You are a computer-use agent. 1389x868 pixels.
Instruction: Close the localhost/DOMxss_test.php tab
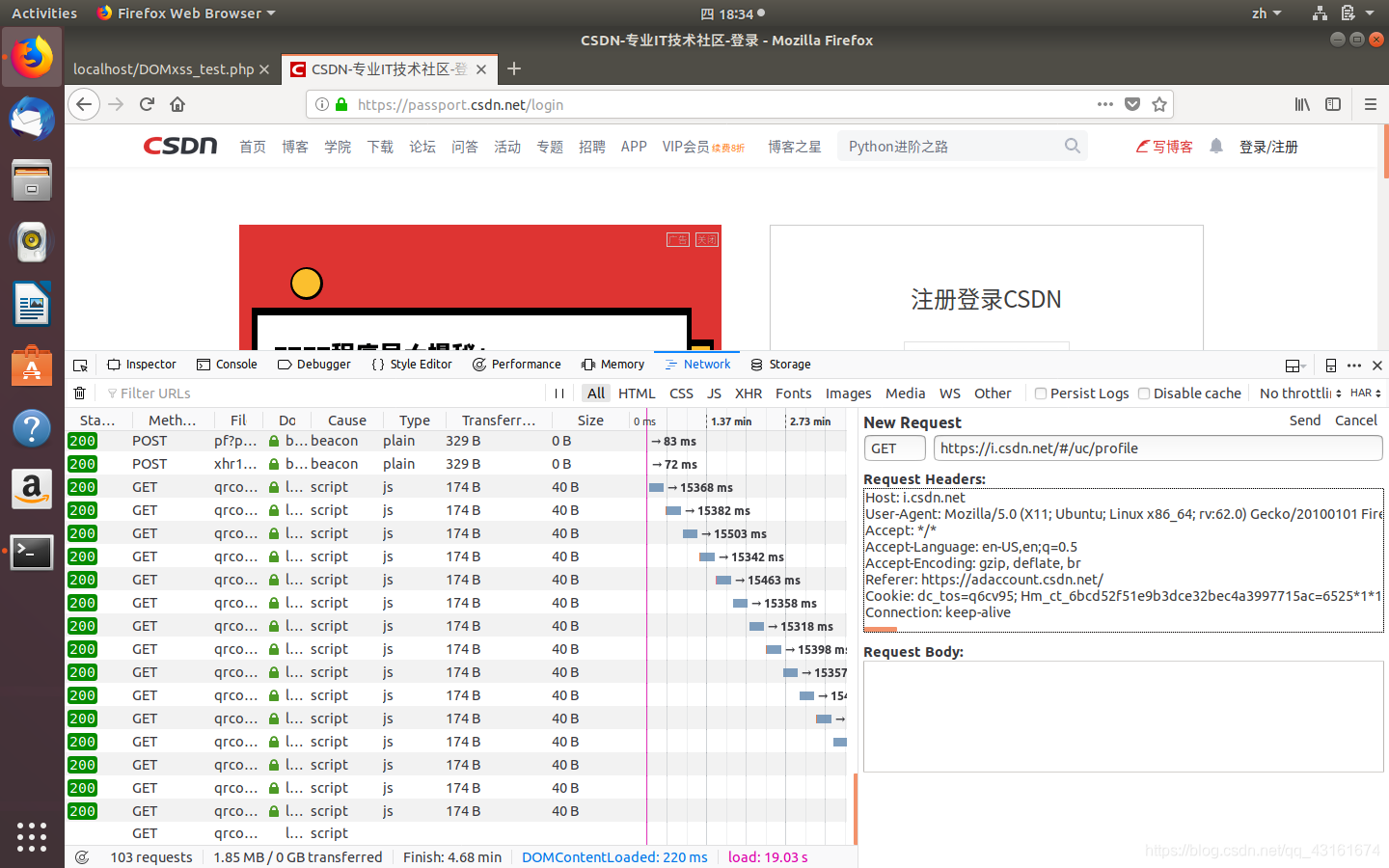[264, 69]
